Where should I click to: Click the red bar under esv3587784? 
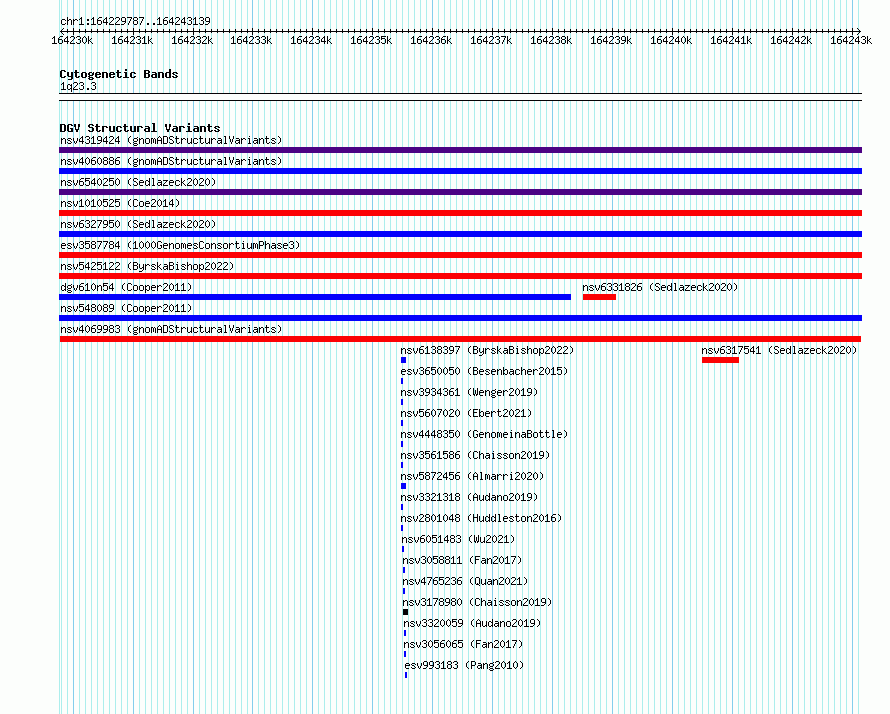(x=460, y=255)
